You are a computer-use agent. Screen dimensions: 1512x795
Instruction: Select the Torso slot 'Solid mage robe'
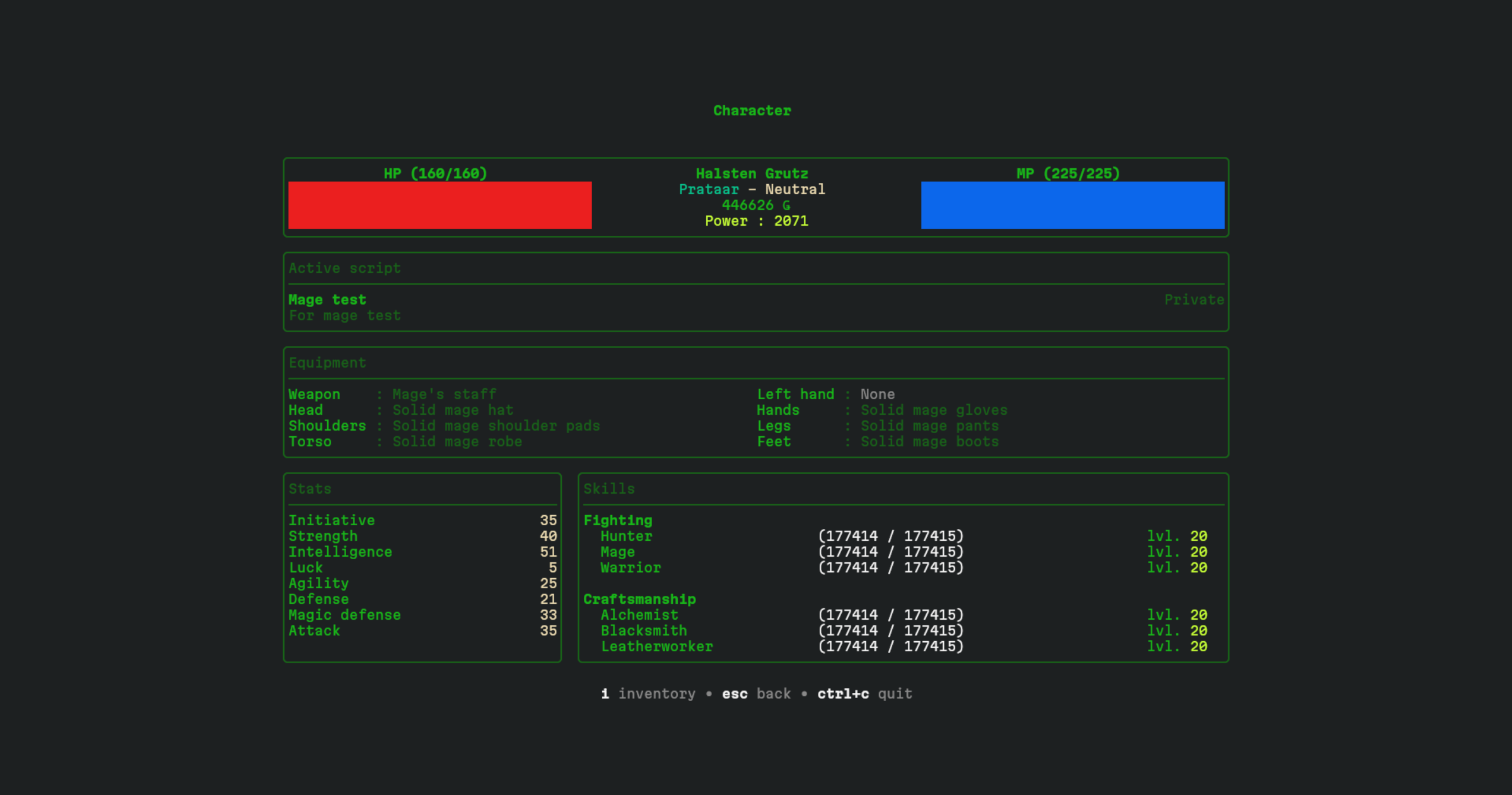(x=457, y=441)
